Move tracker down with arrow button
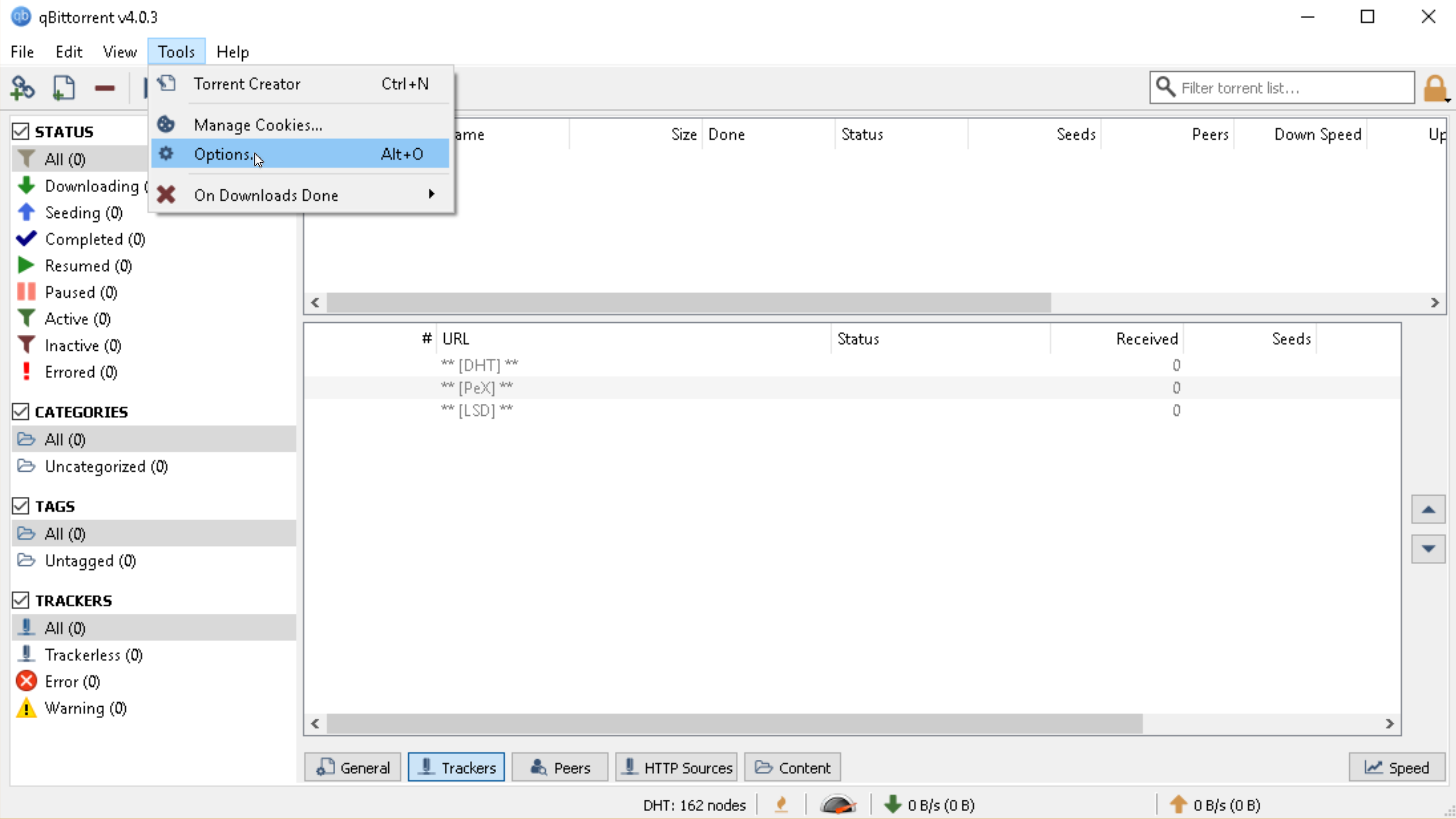 point(1428,549)
